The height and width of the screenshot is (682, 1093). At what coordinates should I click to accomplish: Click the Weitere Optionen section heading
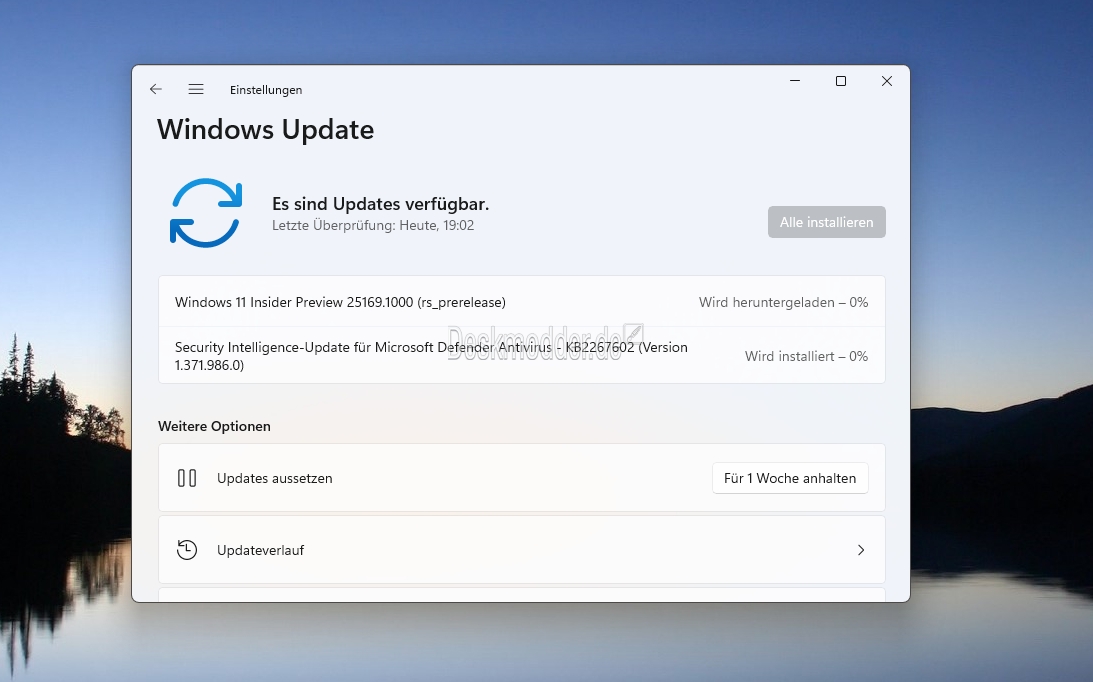pyautogui.click(x=215, y=426)
